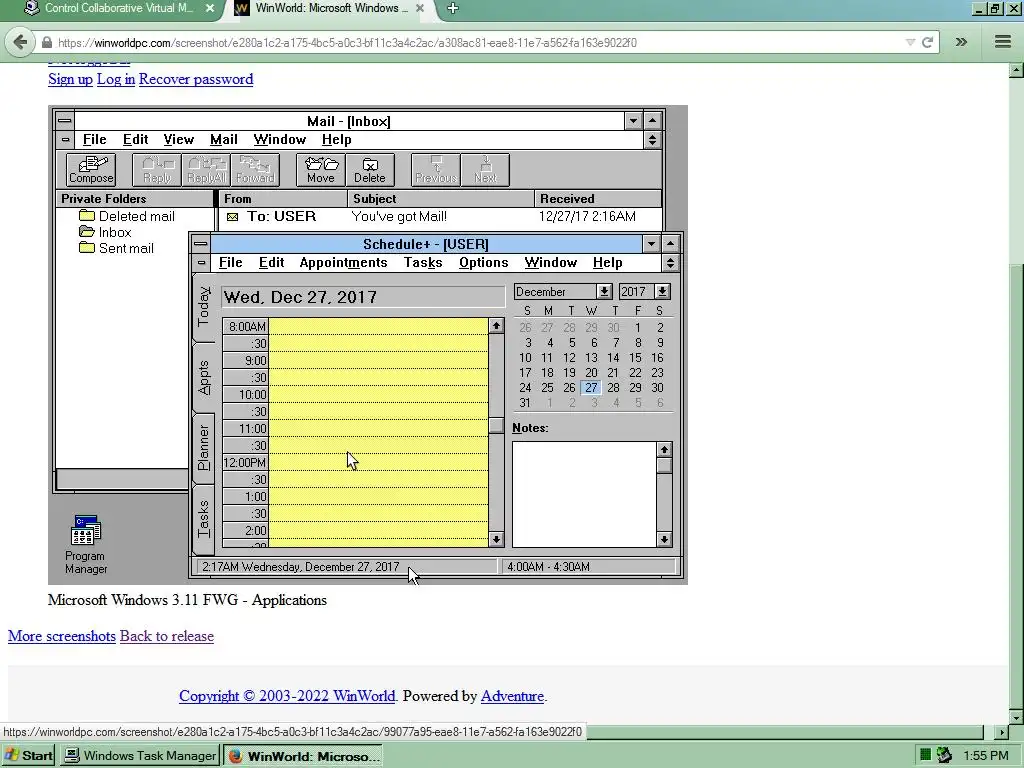
Task: Switch to the Today tab in Schedule+
Action: coord(204,306)
